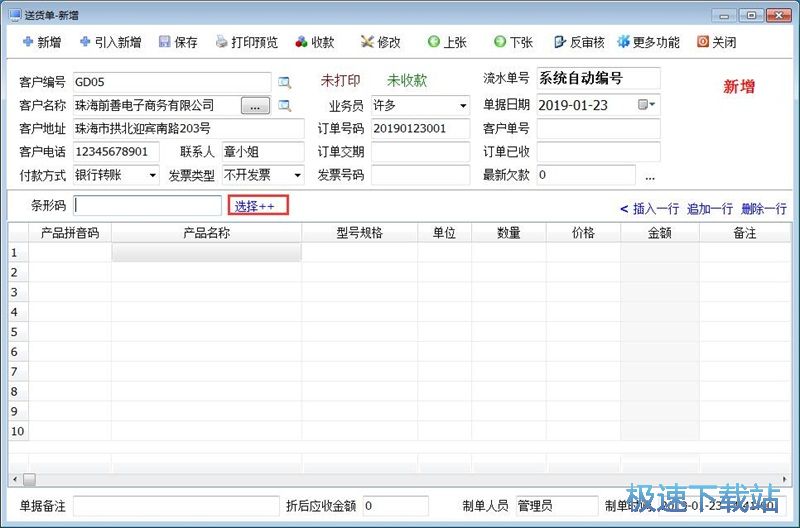The width and height of the screenshot is (800, 528).
Task: Click the empty 订单已收 field
Action: click(x=598, y=152)
